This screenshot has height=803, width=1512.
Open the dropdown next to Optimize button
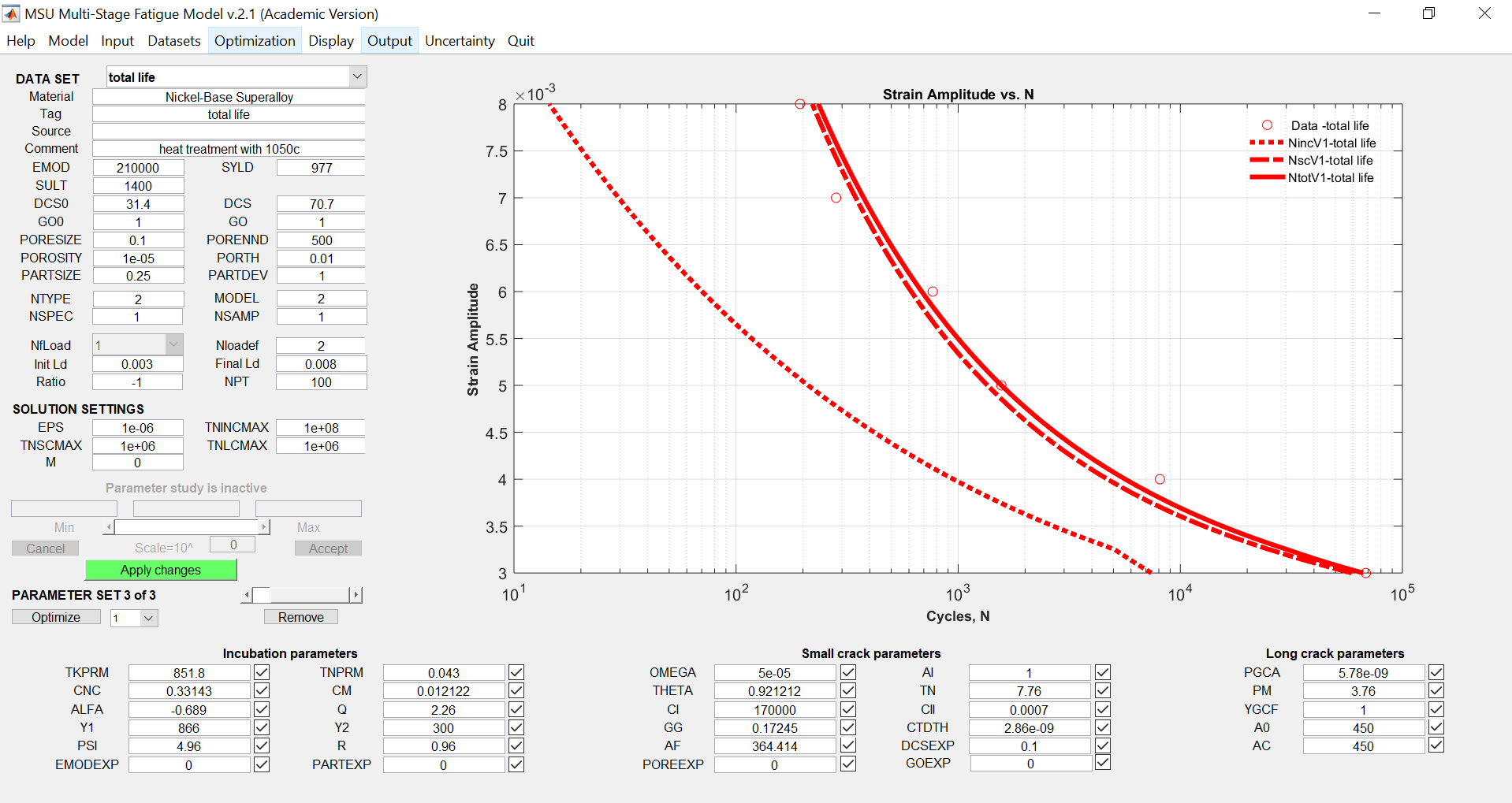pos(148,618)
